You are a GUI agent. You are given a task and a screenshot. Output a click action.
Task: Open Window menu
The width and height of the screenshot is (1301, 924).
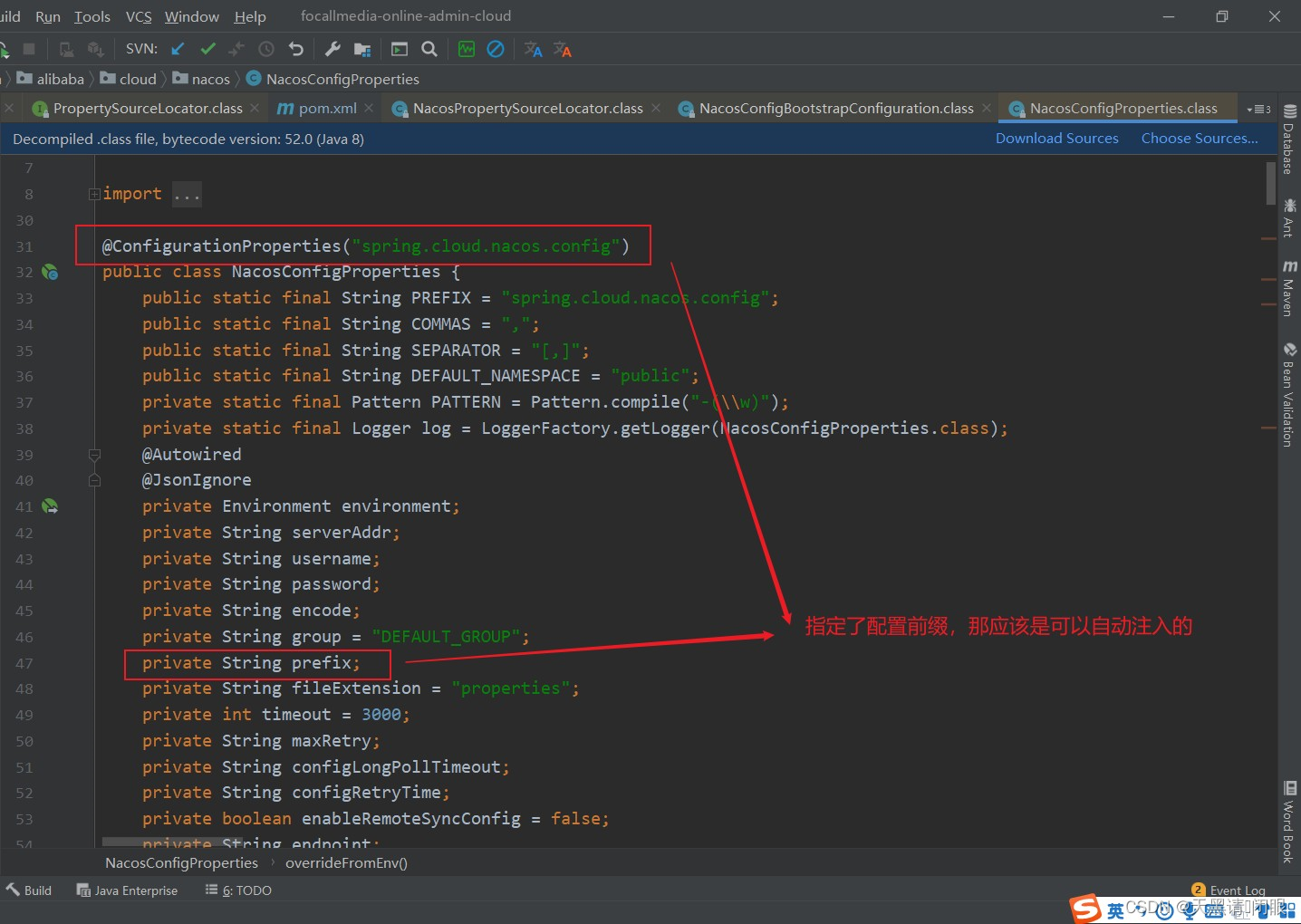point(192,16)
